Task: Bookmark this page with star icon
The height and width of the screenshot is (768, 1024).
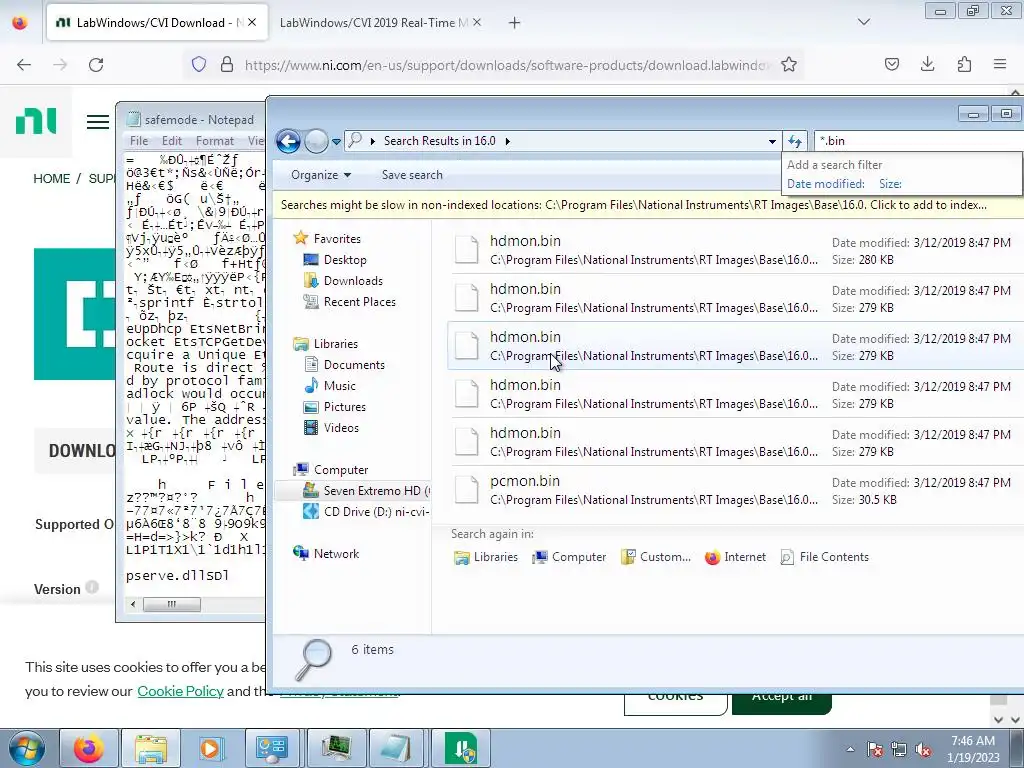Action: (789, 65)
